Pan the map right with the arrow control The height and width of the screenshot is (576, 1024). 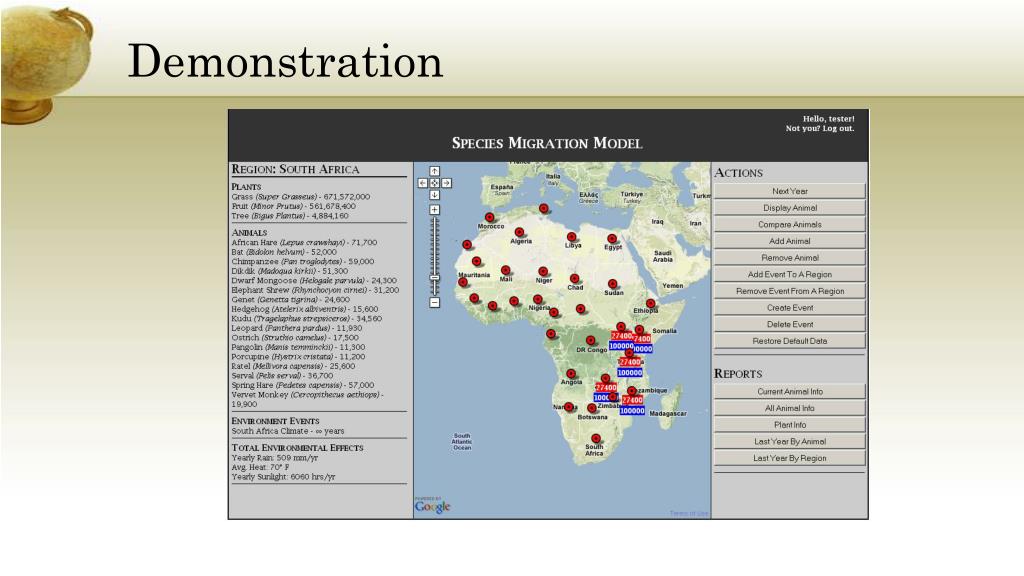[x=447, y=184]
